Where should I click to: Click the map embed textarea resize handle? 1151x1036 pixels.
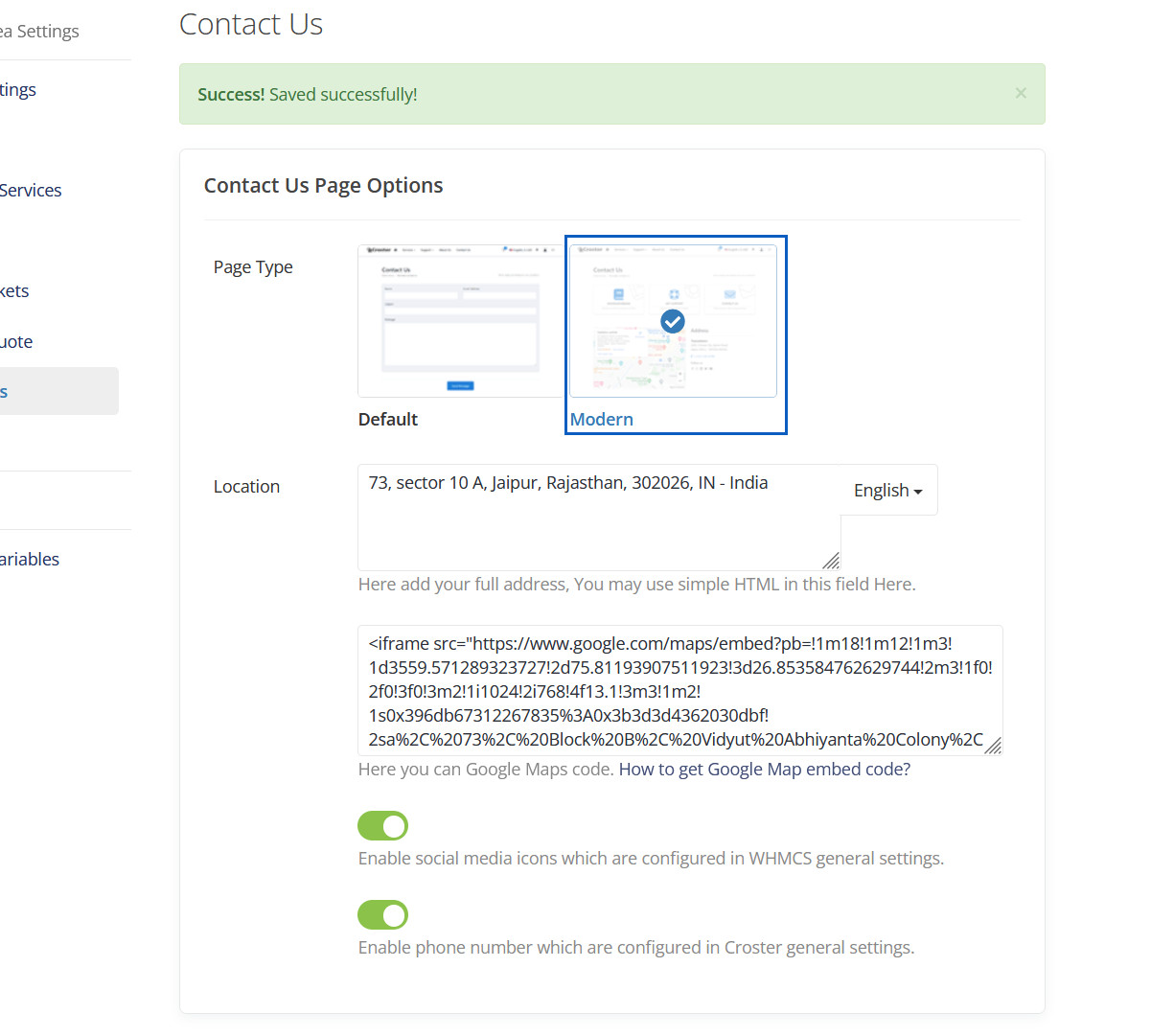click(993, 746)
